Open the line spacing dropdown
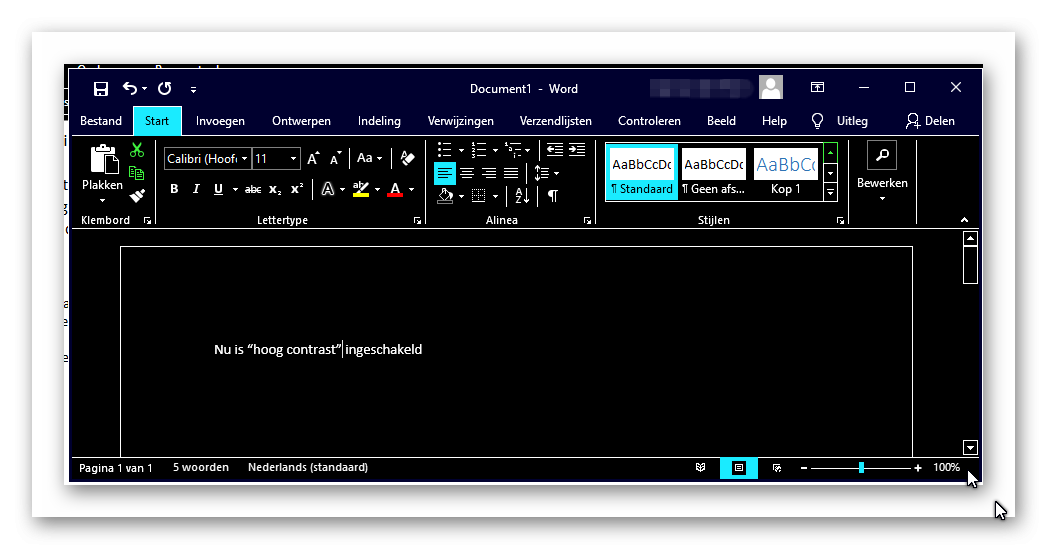1047x549 pixels. click(546, 174)
